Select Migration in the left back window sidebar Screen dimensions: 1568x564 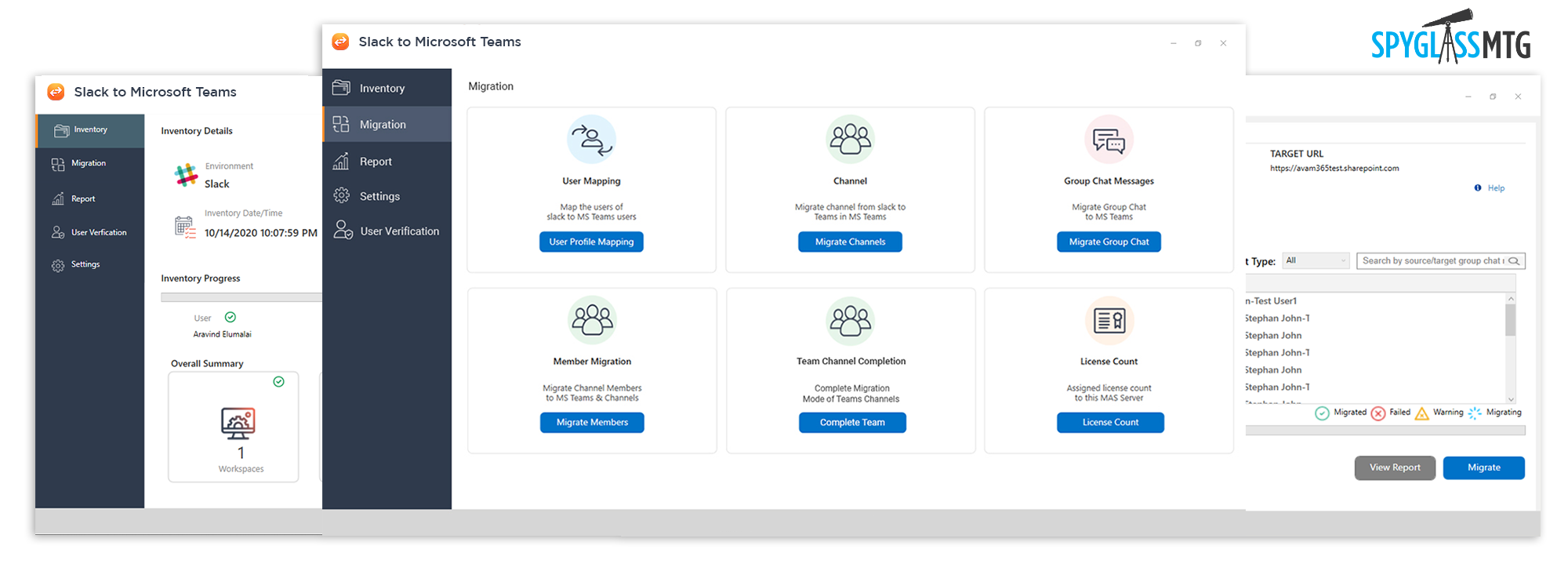point(90,163)
